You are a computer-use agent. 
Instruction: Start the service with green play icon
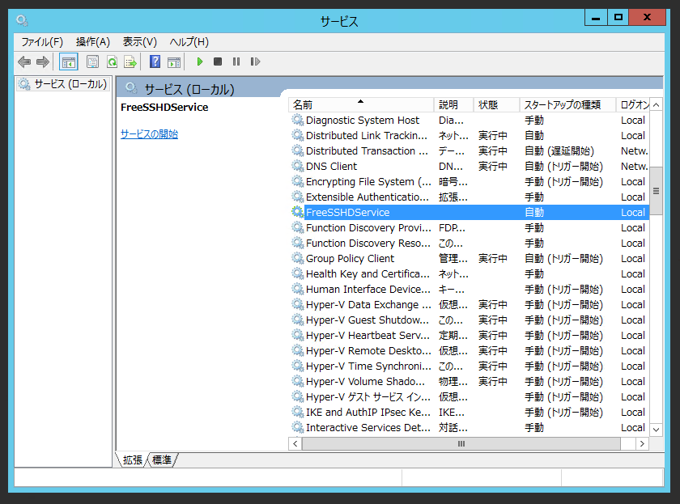(199, 62)
